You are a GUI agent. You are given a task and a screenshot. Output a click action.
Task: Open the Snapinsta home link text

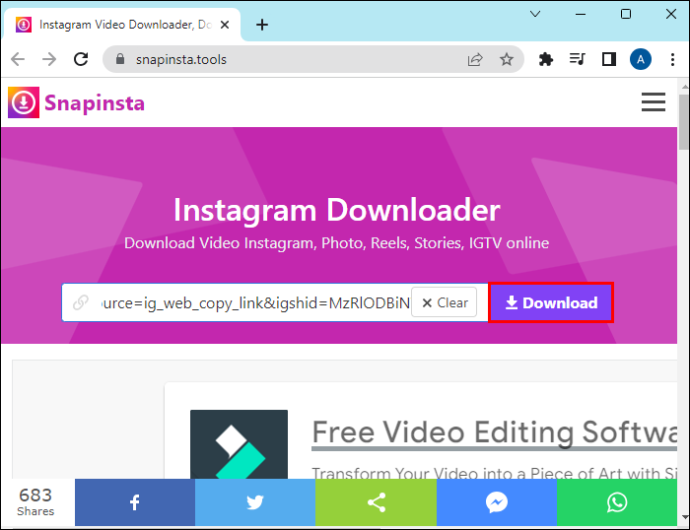94,103
